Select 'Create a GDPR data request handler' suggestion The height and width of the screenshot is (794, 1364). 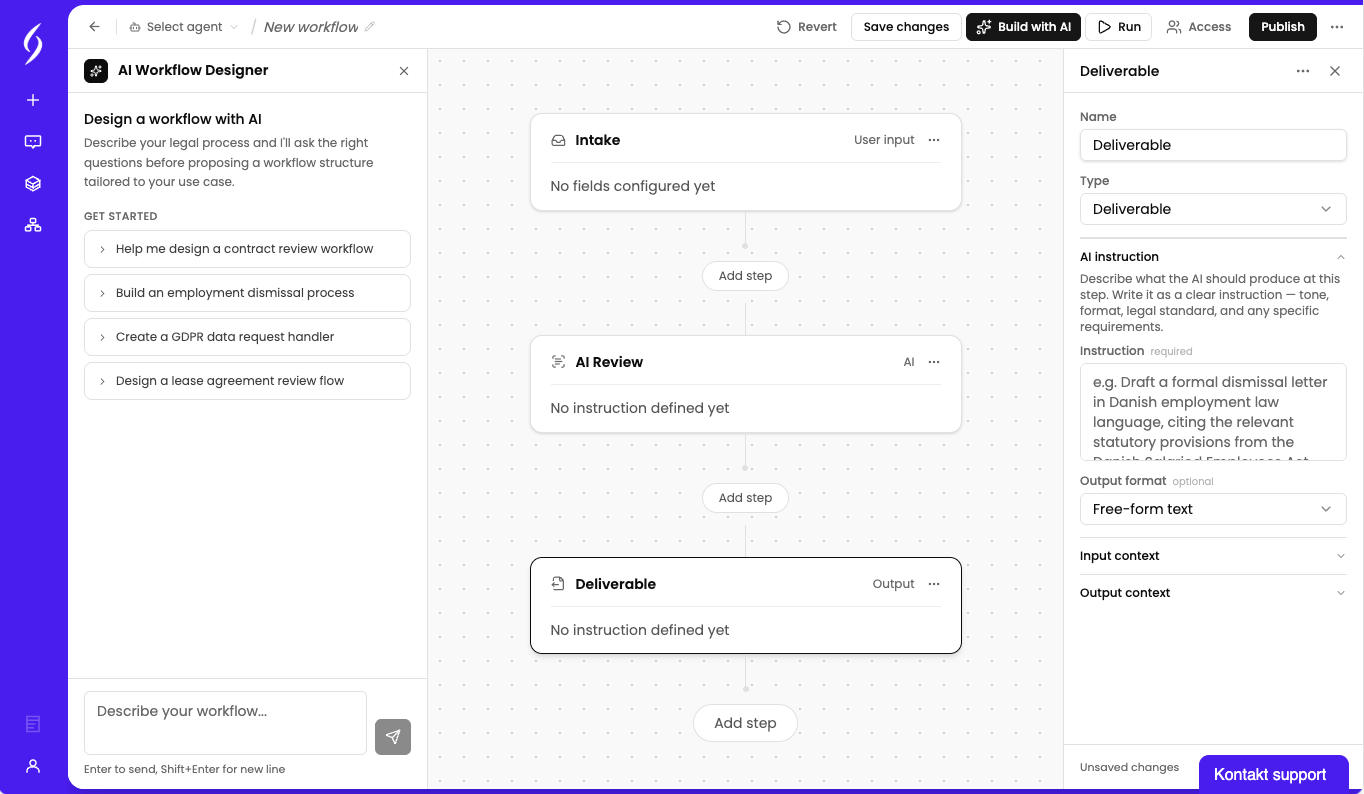pos(247,337)
